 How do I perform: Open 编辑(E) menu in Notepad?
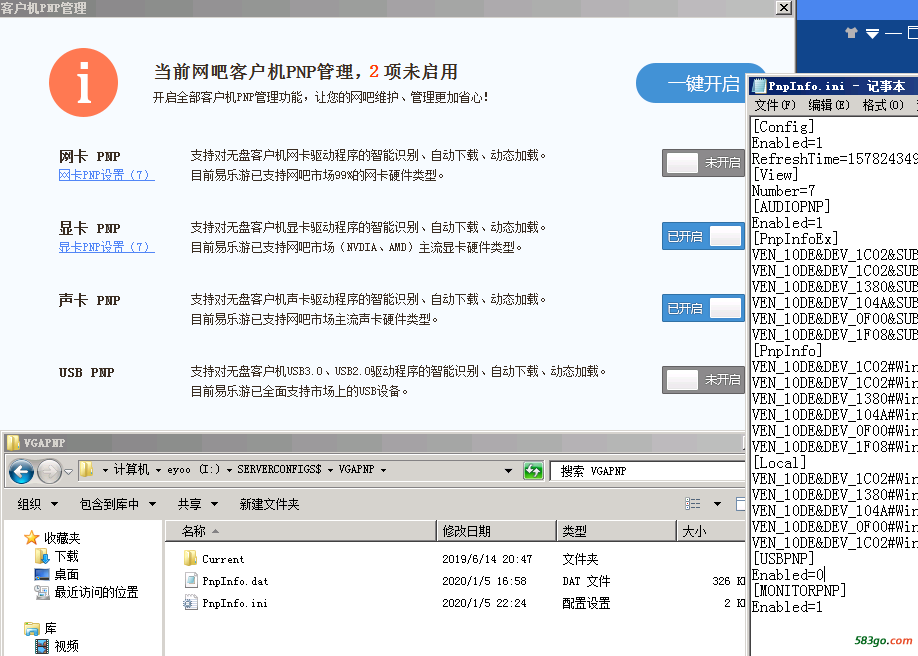coord(829,105)
